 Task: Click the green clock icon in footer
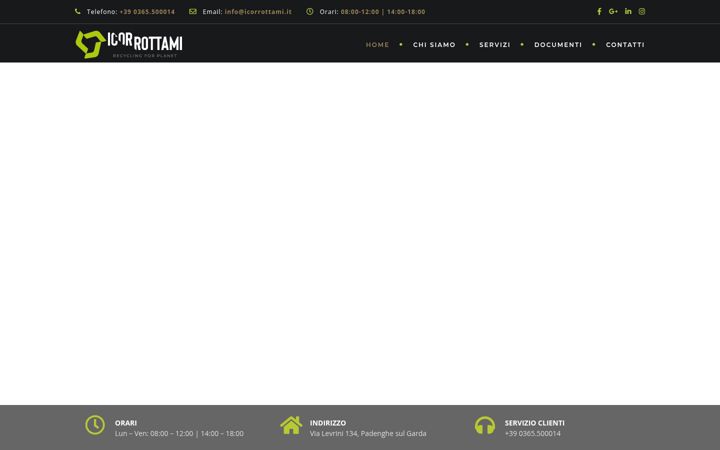point(95,425)
